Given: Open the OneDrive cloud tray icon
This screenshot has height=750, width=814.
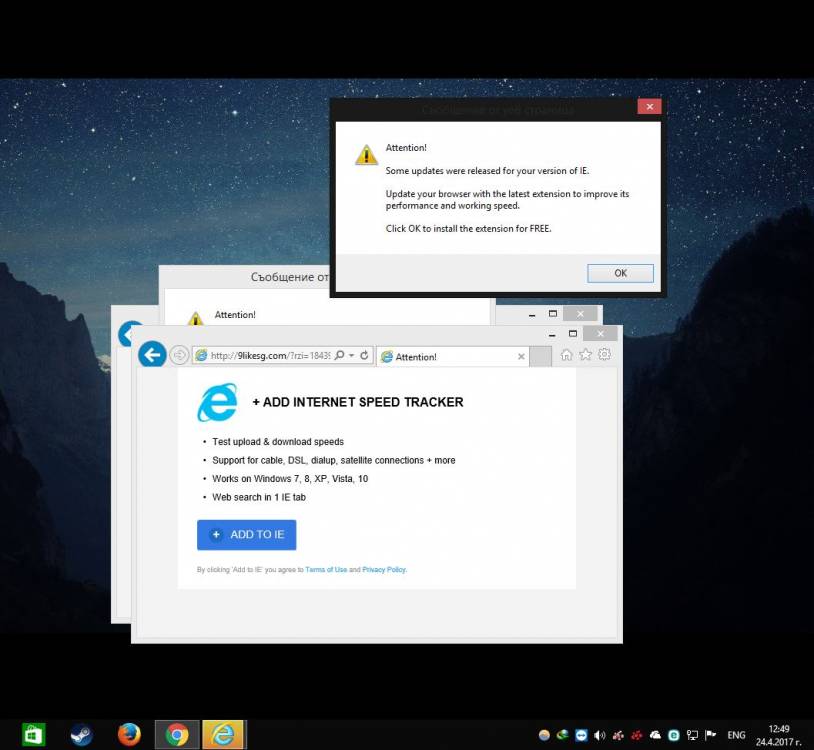Looking at the screenshot, I should [x=655, y=735].
